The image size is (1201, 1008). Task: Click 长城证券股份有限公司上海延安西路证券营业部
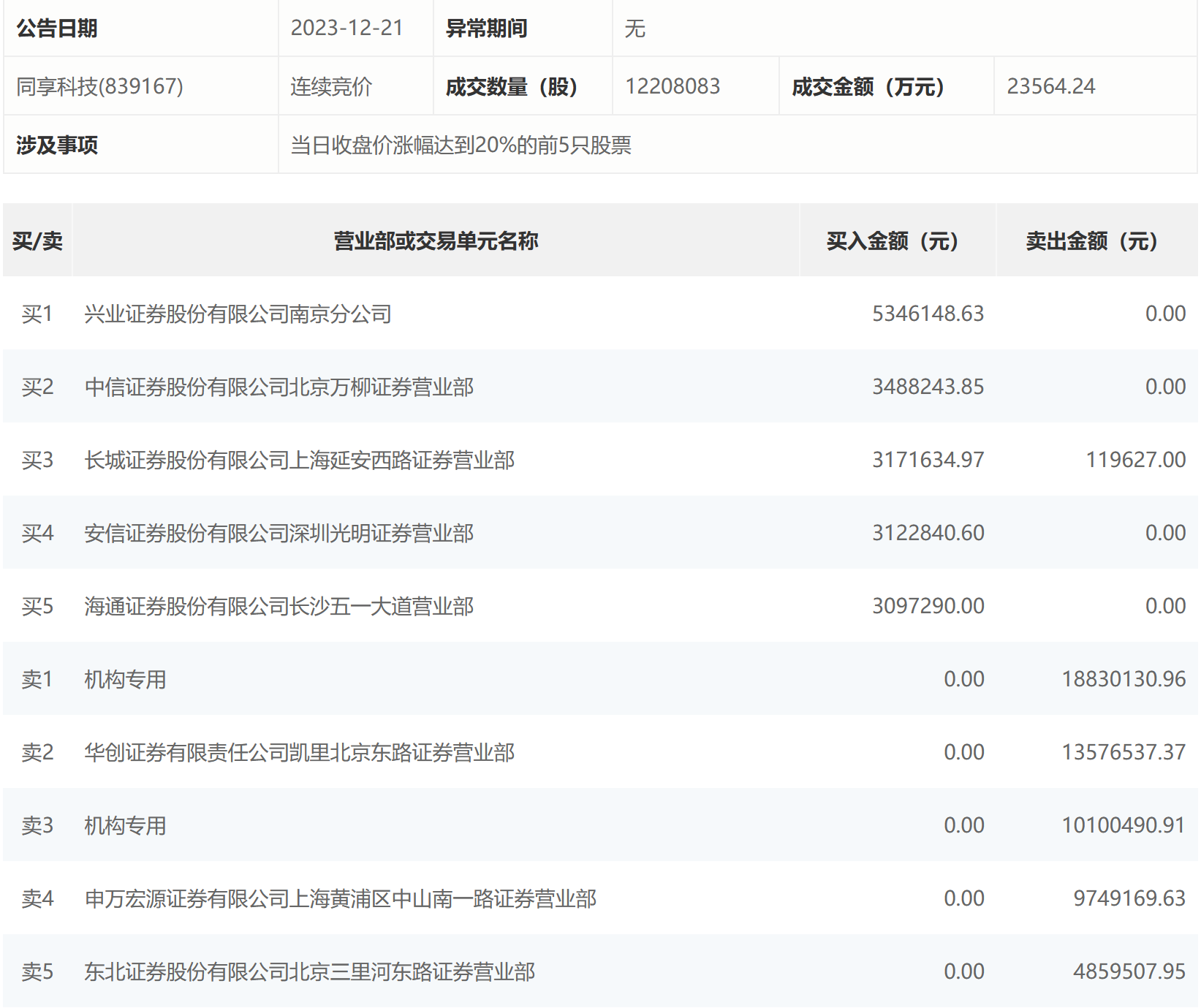point(300,460)
